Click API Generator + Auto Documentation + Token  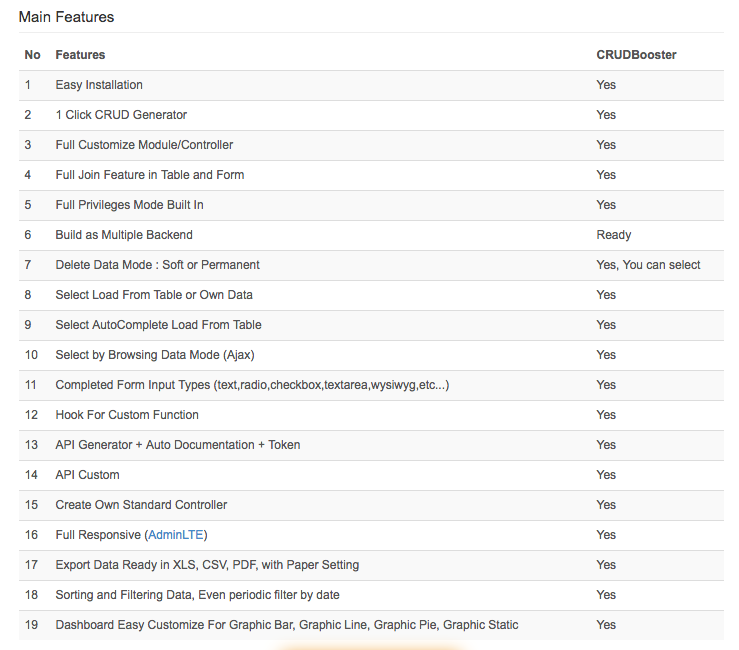click(178, 445)
